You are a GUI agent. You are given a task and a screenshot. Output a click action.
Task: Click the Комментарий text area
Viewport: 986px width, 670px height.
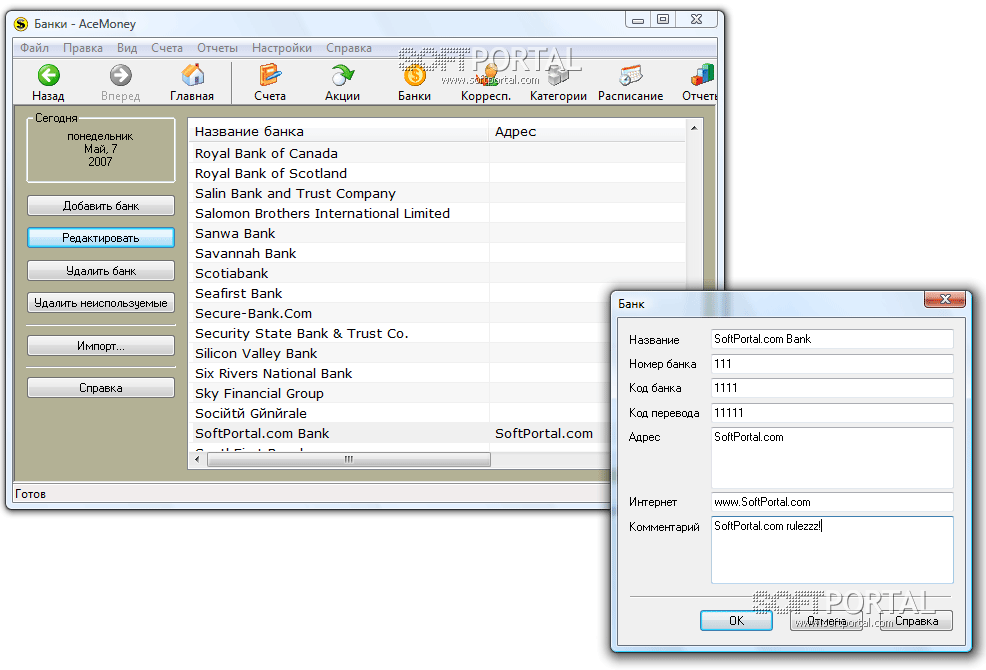point(833,550)
